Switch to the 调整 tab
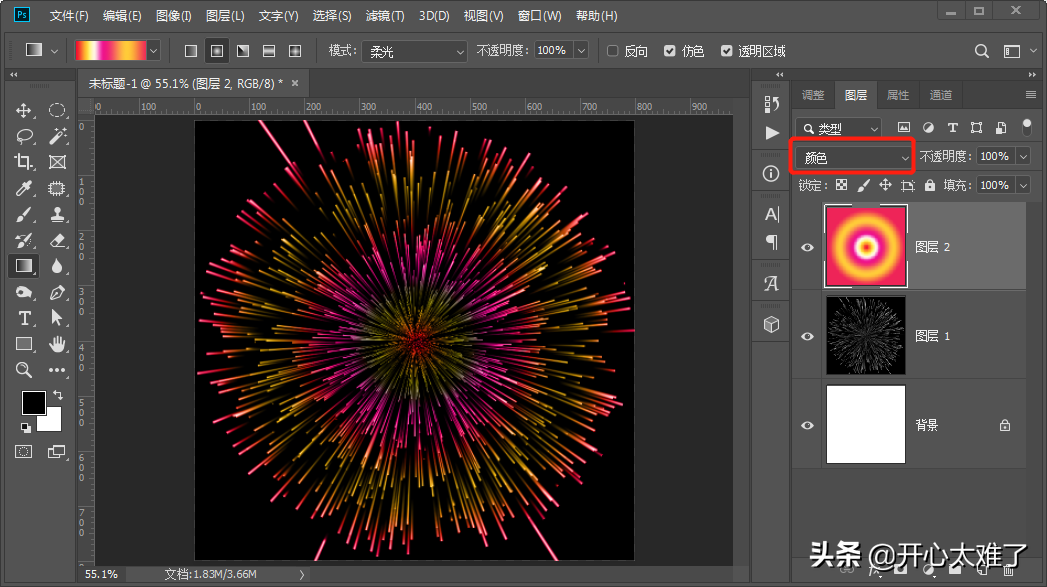The height and width of the screenshot is (587, 1047). tap(813, 95)
